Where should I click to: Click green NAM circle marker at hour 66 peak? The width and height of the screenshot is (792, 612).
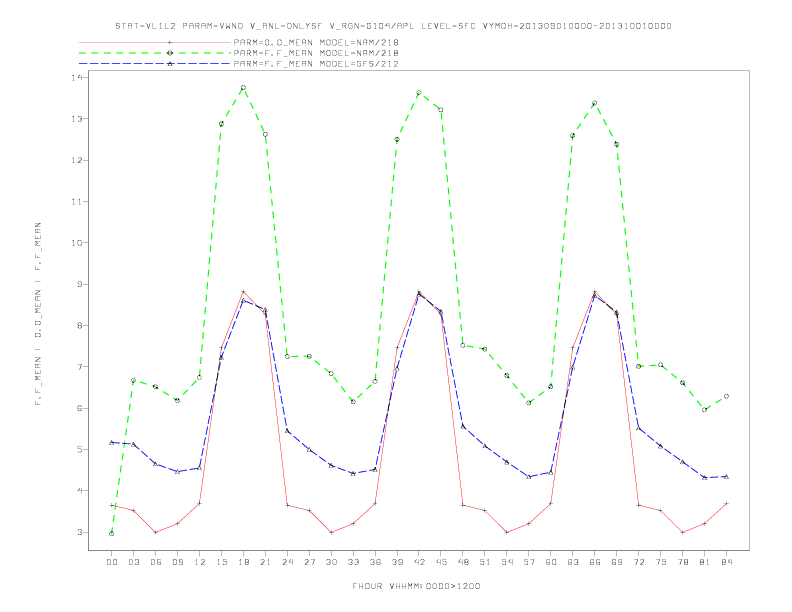point(595,103)
